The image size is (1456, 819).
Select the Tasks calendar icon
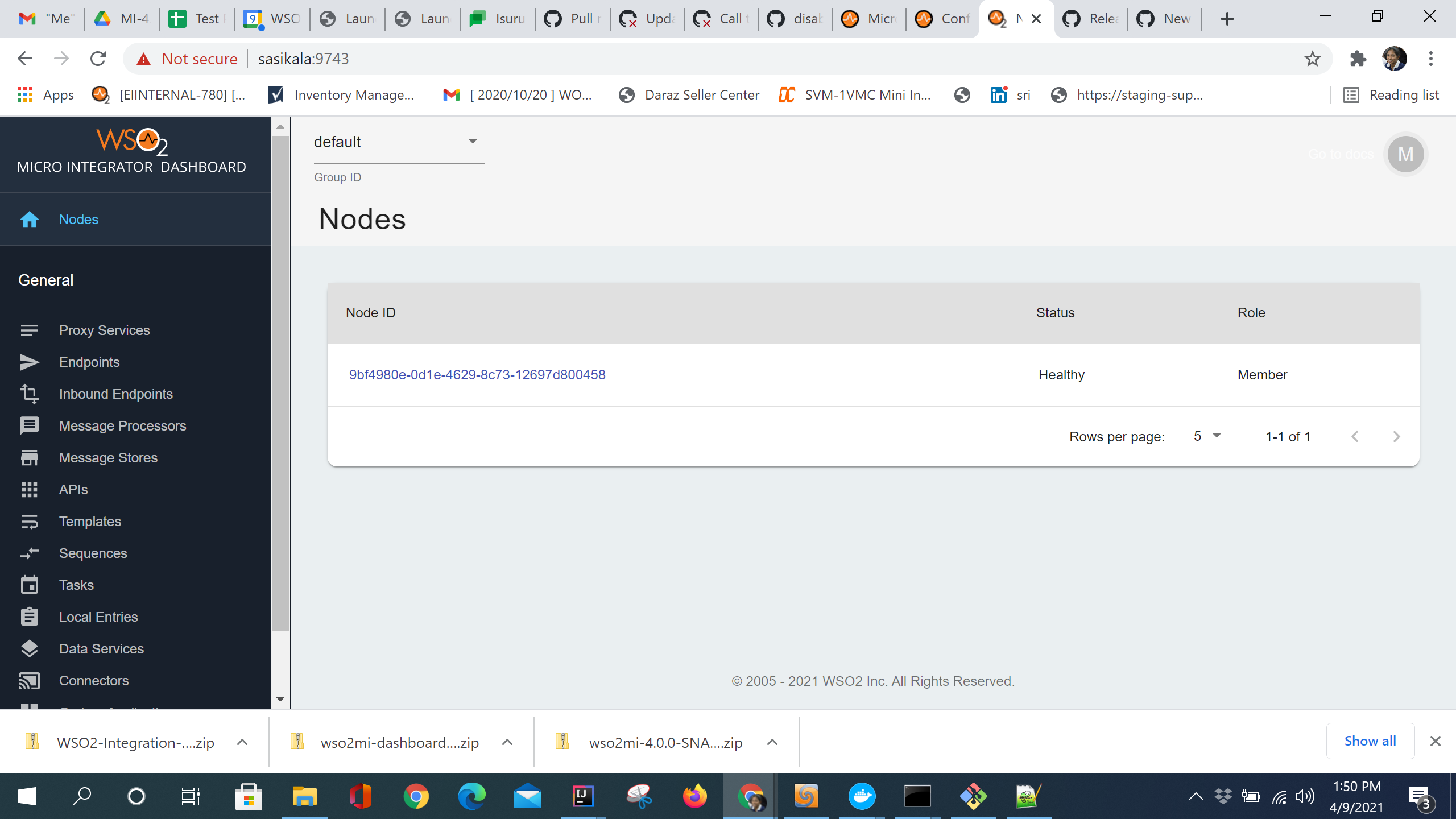tap(30, 585)
